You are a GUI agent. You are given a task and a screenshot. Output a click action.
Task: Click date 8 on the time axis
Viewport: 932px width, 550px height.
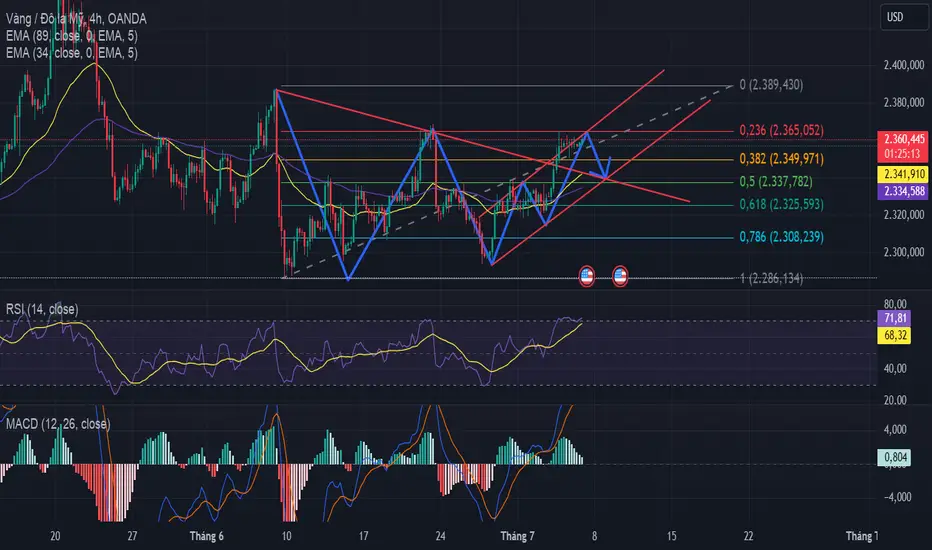pos(594,536)
